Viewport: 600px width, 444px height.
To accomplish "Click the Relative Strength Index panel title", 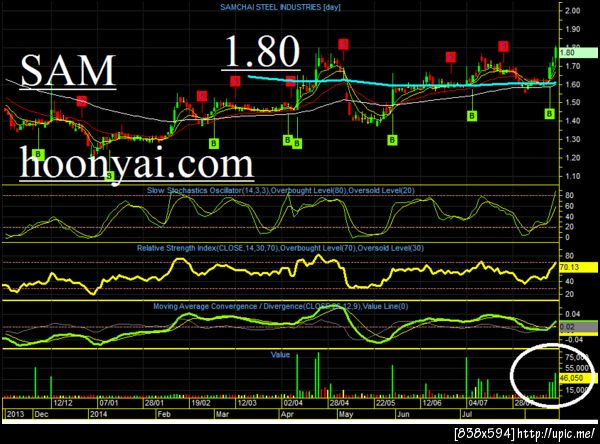I will [280, 248].
